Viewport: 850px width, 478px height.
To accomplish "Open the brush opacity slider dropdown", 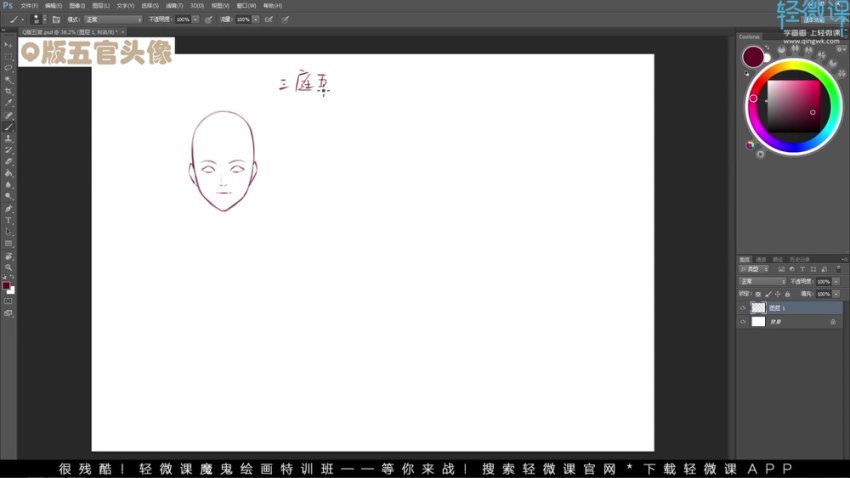I will pos(196,20).
